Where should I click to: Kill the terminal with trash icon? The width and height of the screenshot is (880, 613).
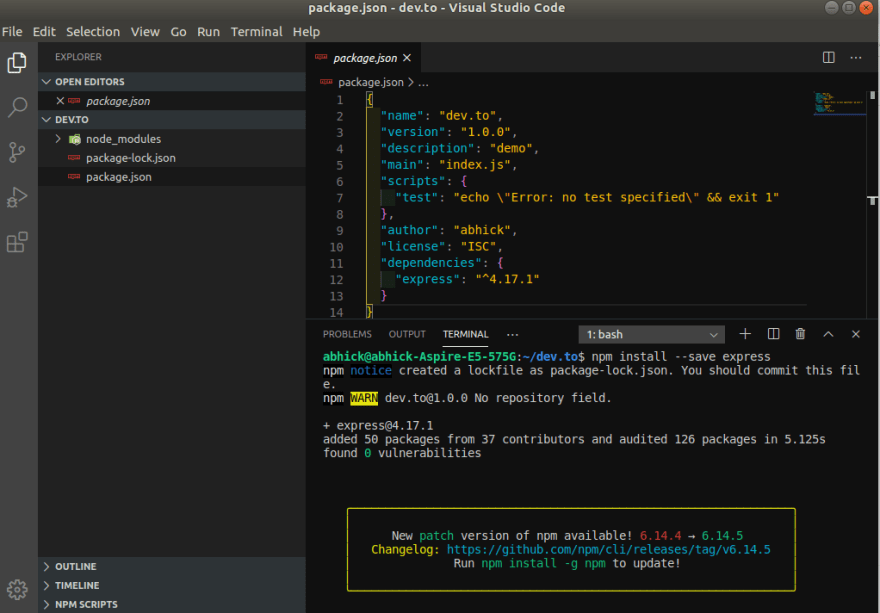click(800, 334)
